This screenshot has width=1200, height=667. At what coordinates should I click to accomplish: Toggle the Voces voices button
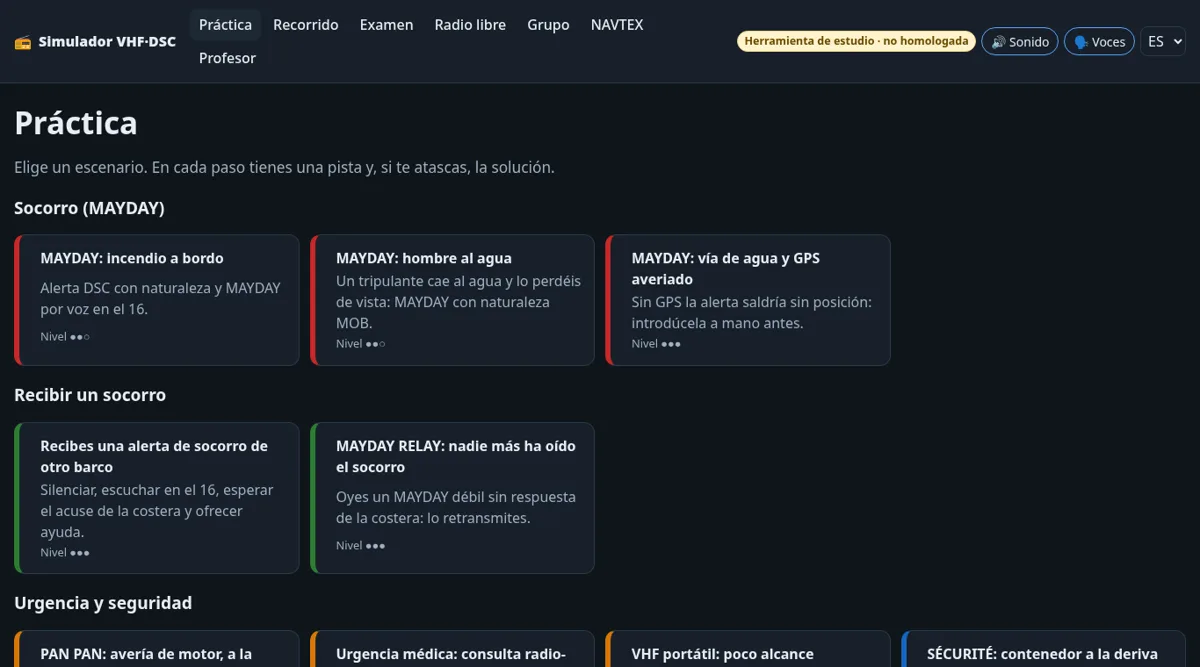click(x=1099, y=42)
